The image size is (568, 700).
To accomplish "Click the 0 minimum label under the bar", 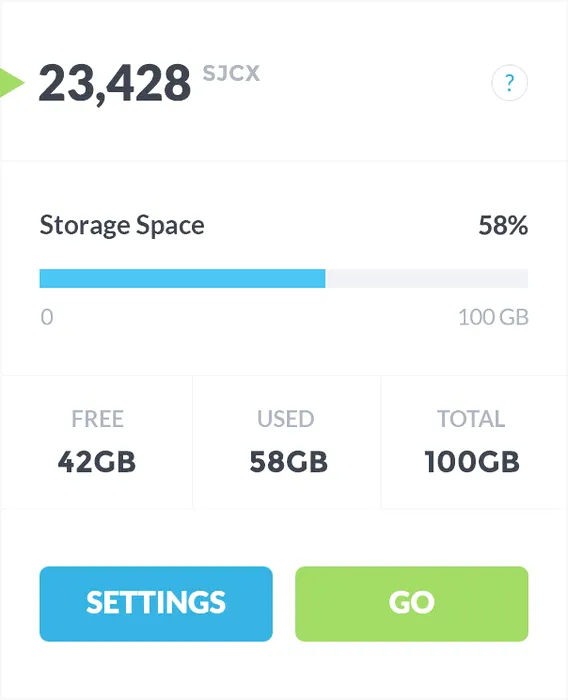I will (x=47, y=317).
